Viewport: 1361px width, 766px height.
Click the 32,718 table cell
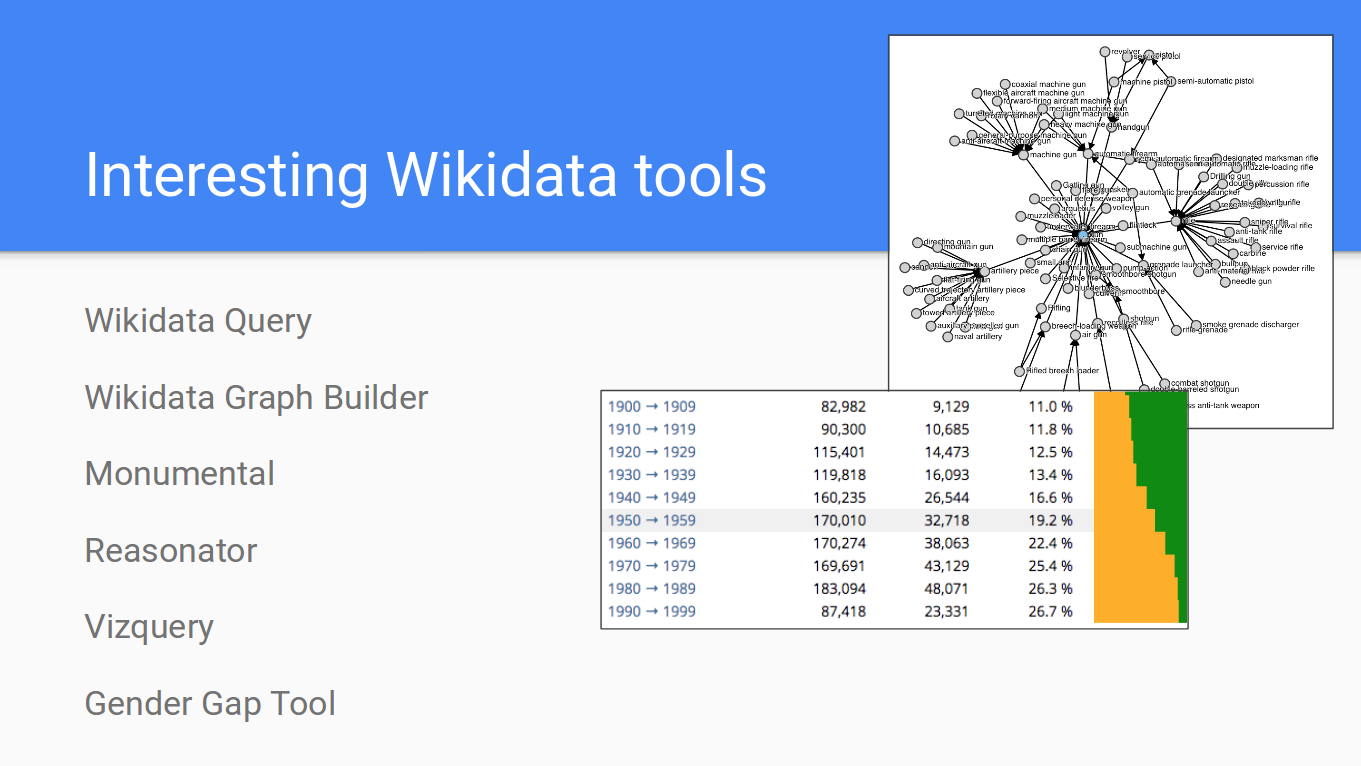(x=946, y=520)
